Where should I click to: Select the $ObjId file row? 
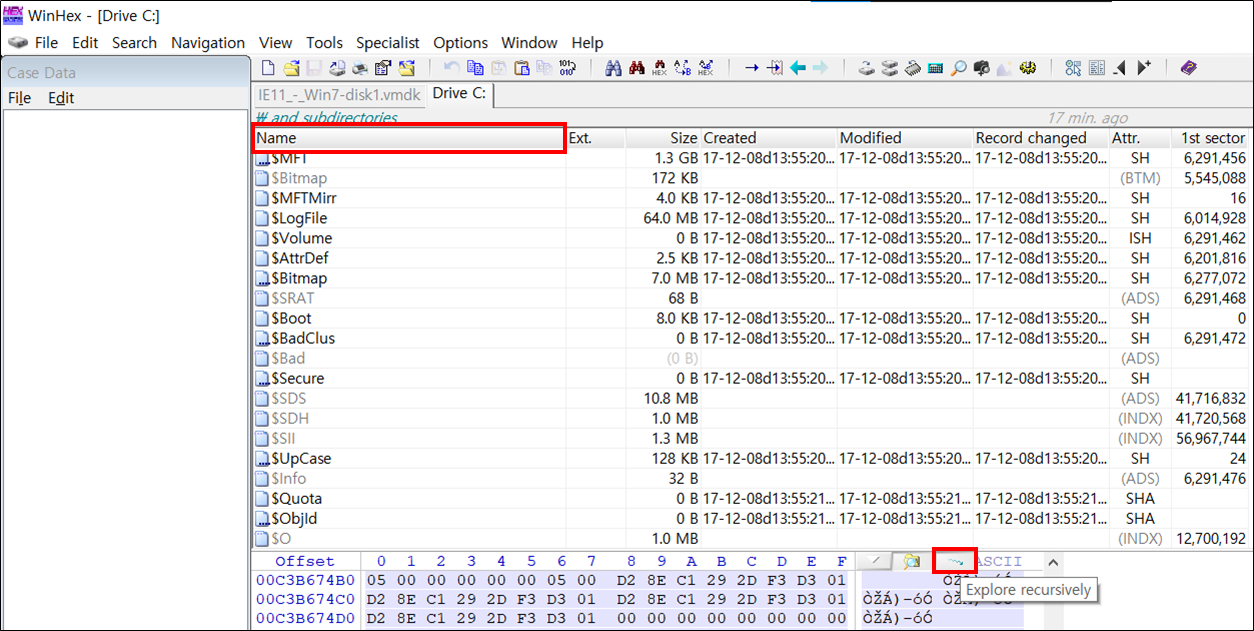(751, 518)
